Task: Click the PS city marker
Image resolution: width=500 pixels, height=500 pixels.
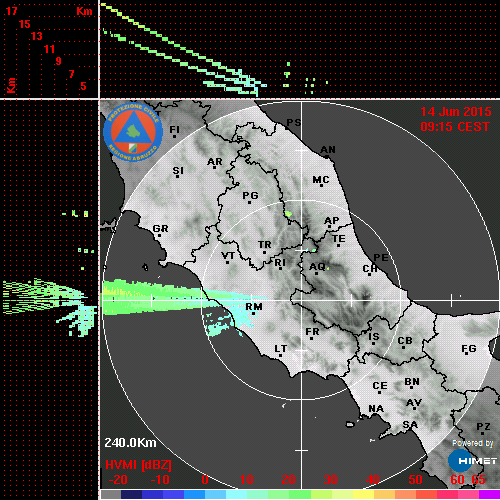Action: coord(294,123)
